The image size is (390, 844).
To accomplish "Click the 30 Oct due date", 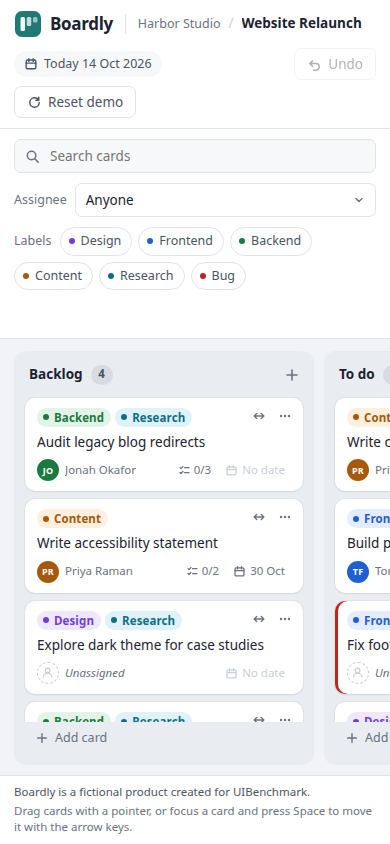I will tap(259, 571).
